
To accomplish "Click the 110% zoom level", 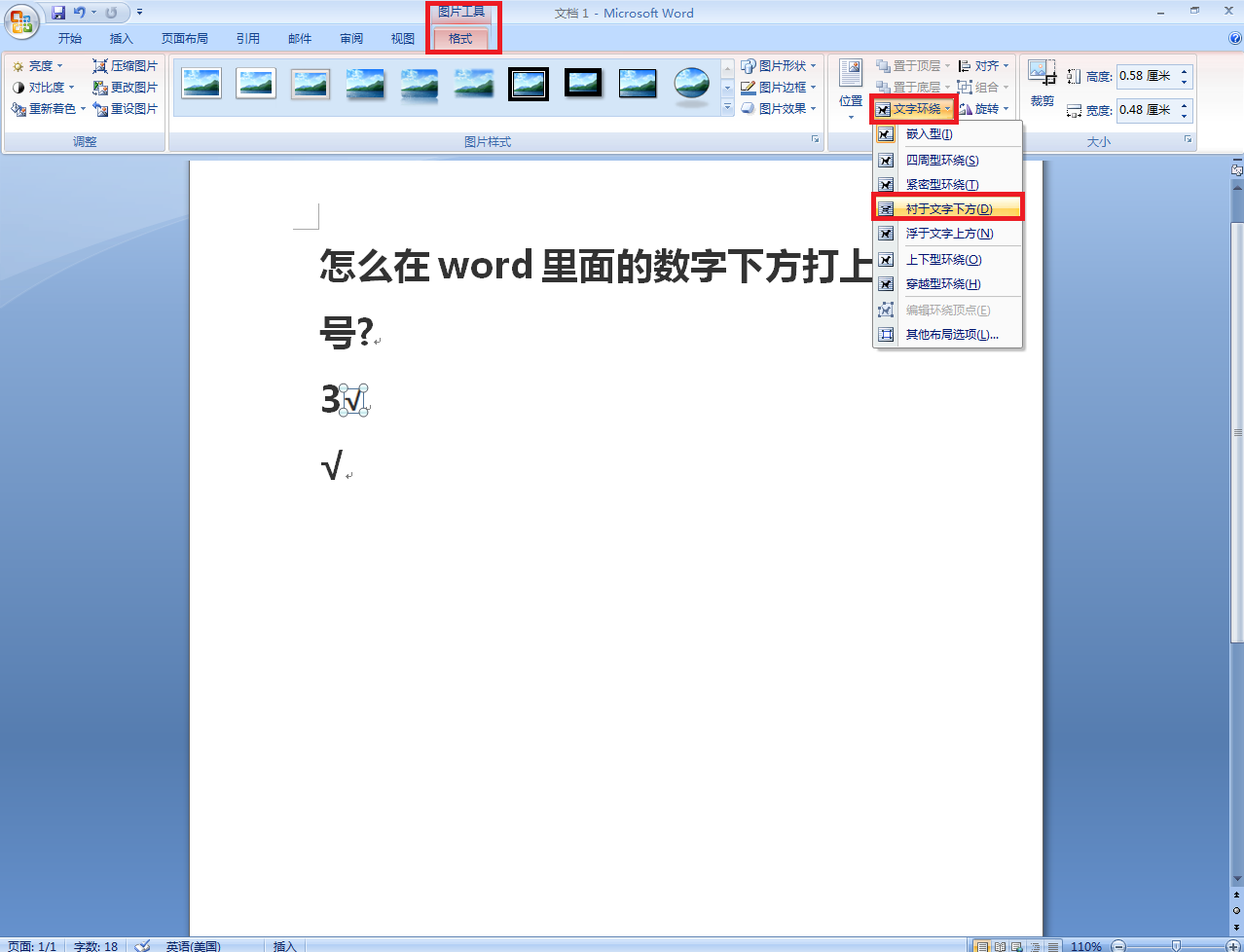I will (1086, 946).
